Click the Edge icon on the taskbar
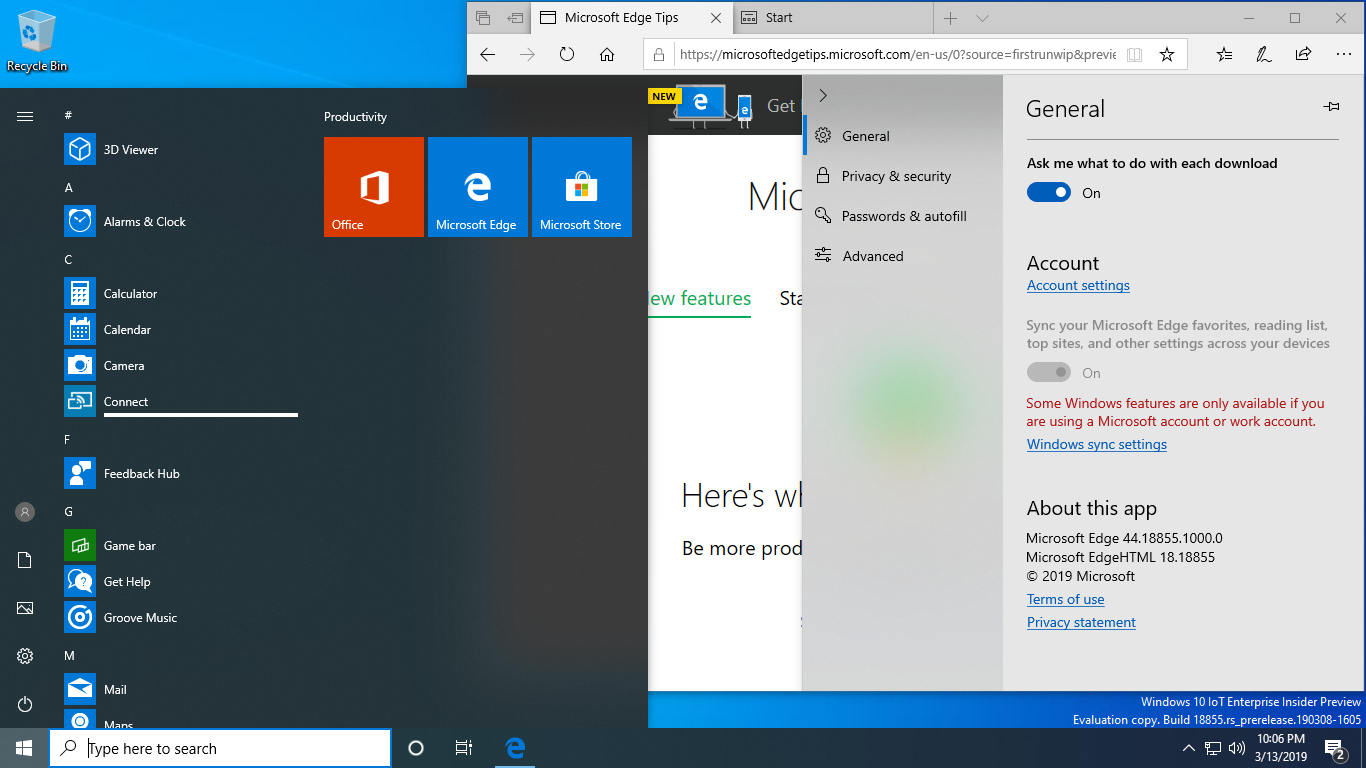Image resolution: width=1366 pixels, height=768 pixels. pos(515,748)
